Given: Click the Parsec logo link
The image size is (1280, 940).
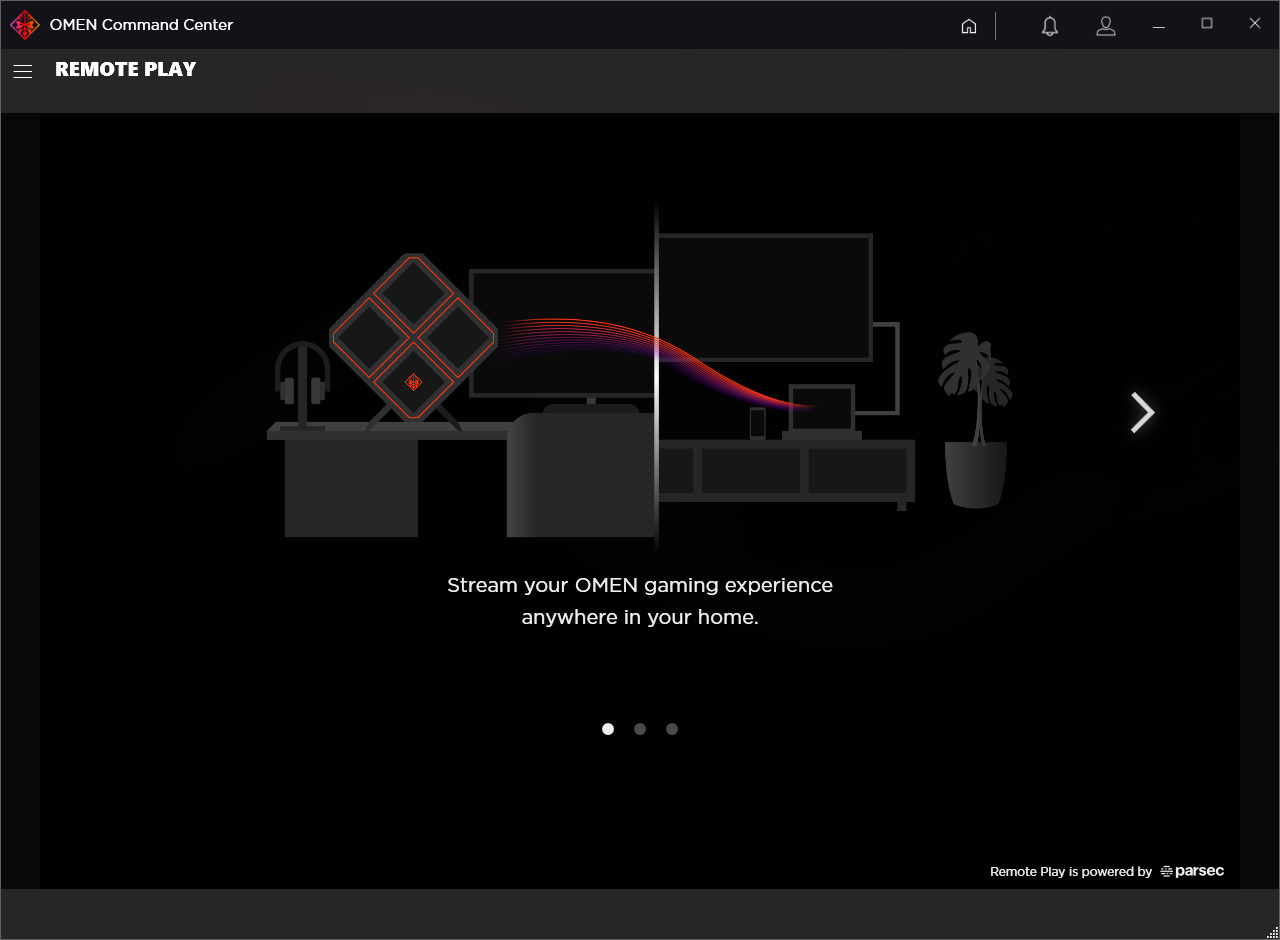Looking at the screenshot, I should (1192, 871).
